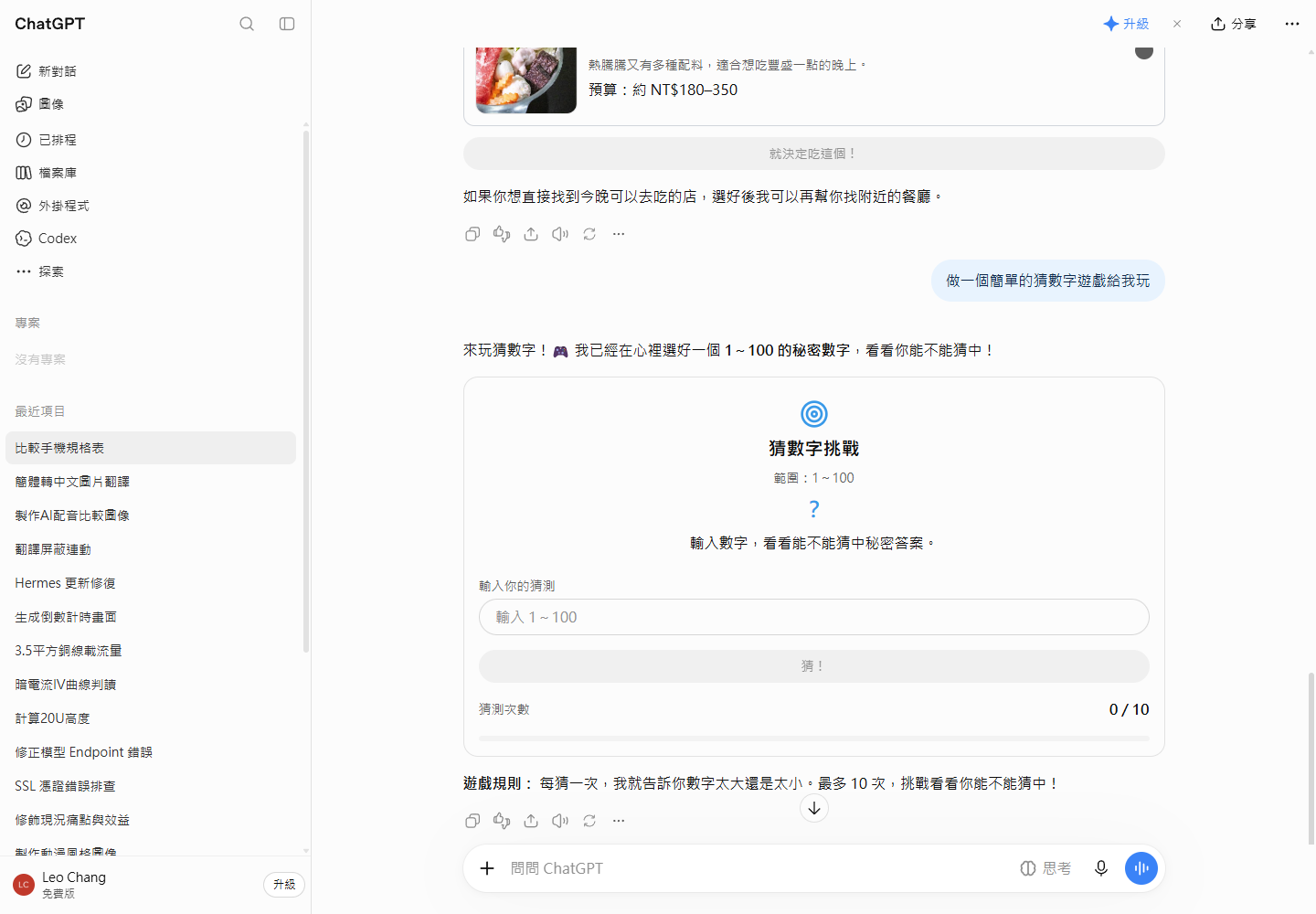Viewport: 1316px width, 914px height.
Task: Open more actions for restaurant reply
Action: click(619, 234)
